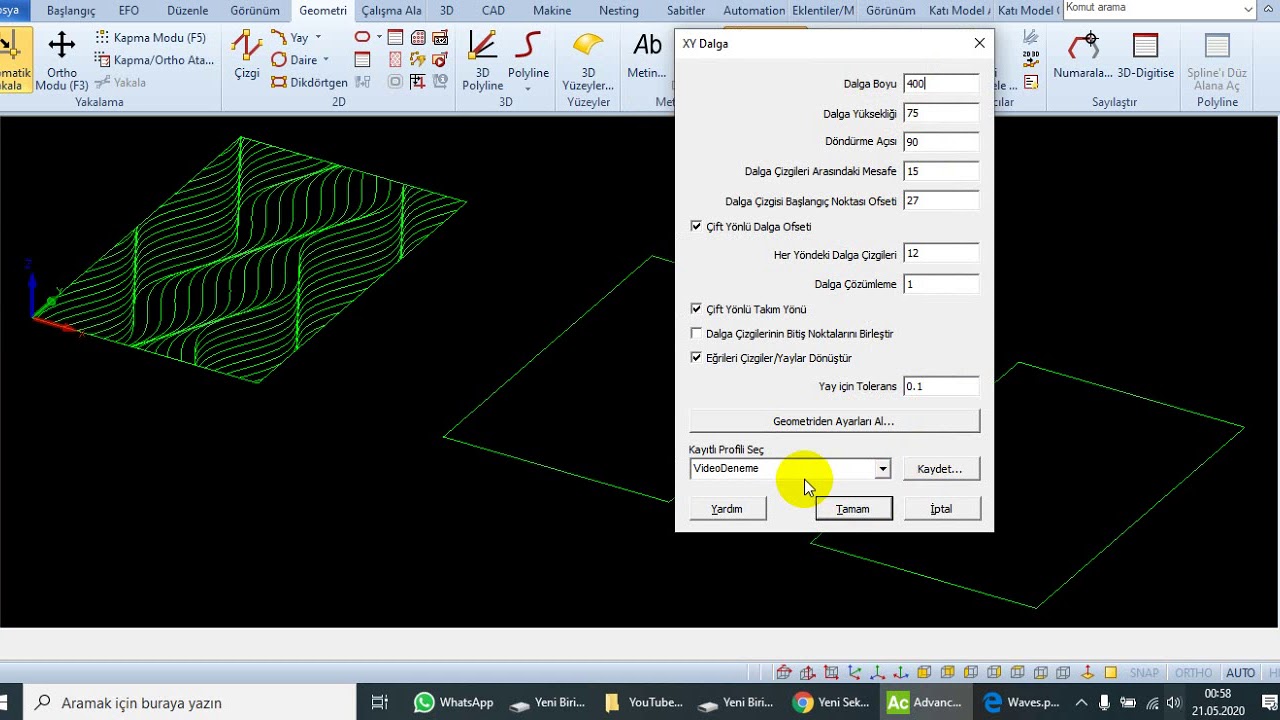The image size is (1280, 720).
Task: Open the 3D Yüzeyler surfaces tool
Action: (x=588, y=60)
